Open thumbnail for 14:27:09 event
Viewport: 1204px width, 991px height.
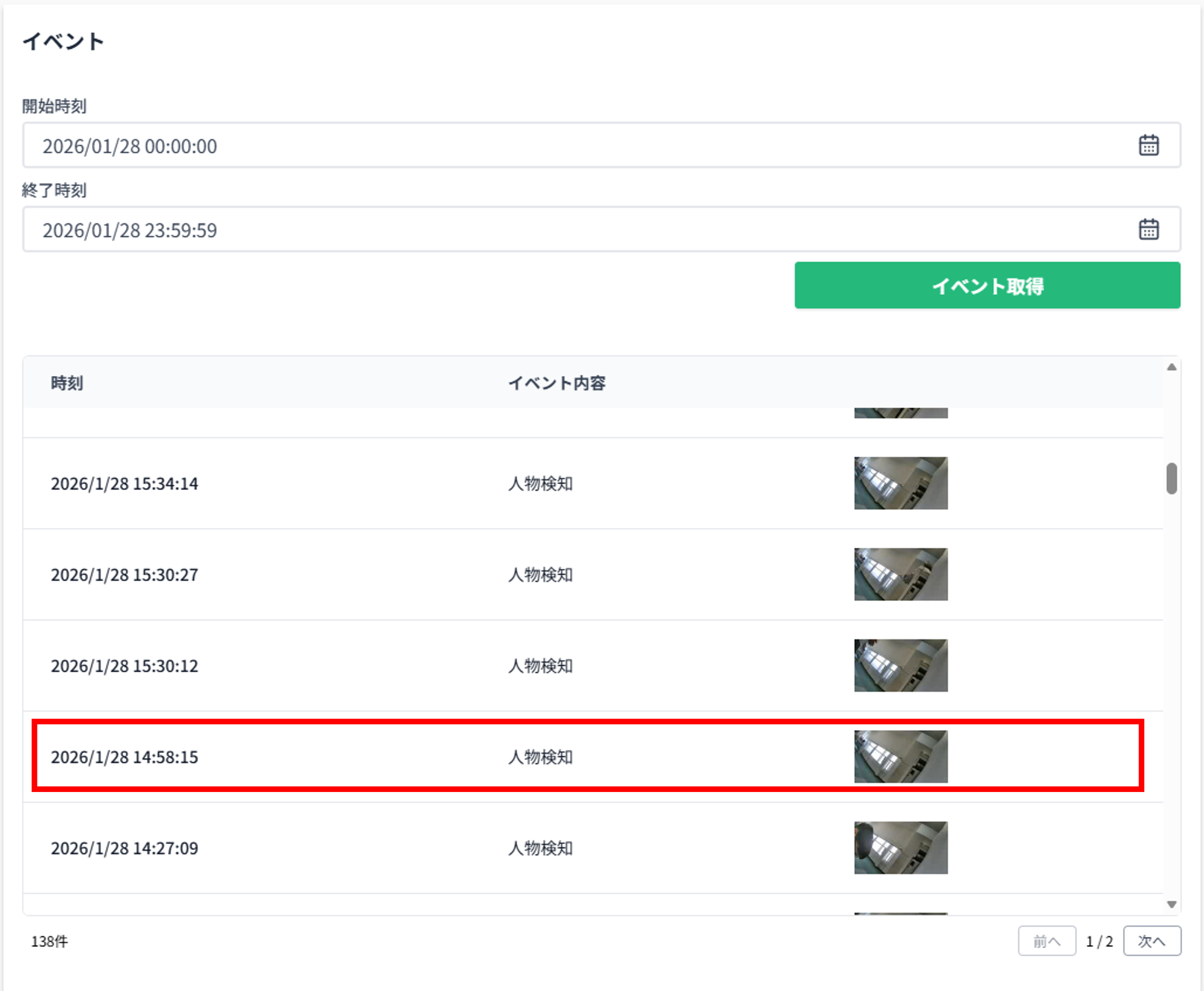point(900,848)
